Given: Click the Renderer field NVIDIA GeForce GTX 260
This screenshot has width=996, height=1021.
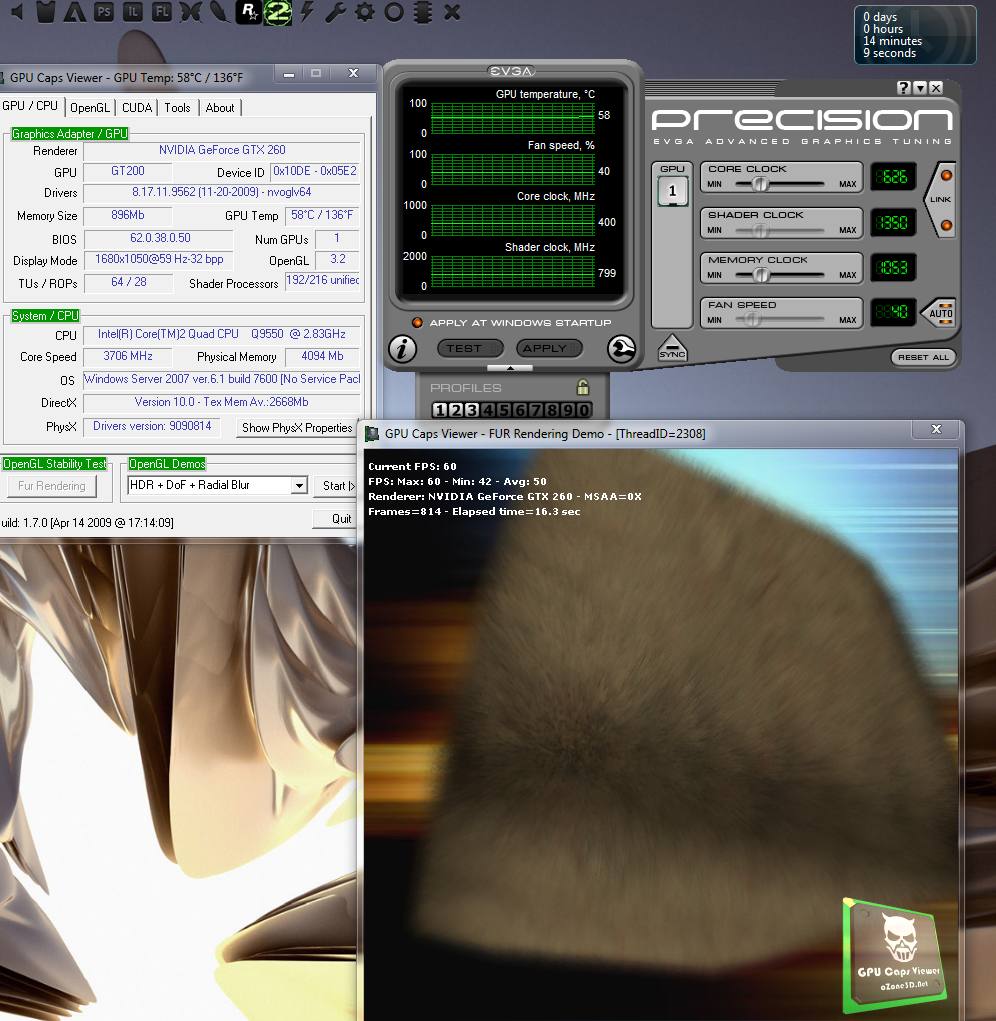Looking at the screenshot, I should click(x=222, y=150).
